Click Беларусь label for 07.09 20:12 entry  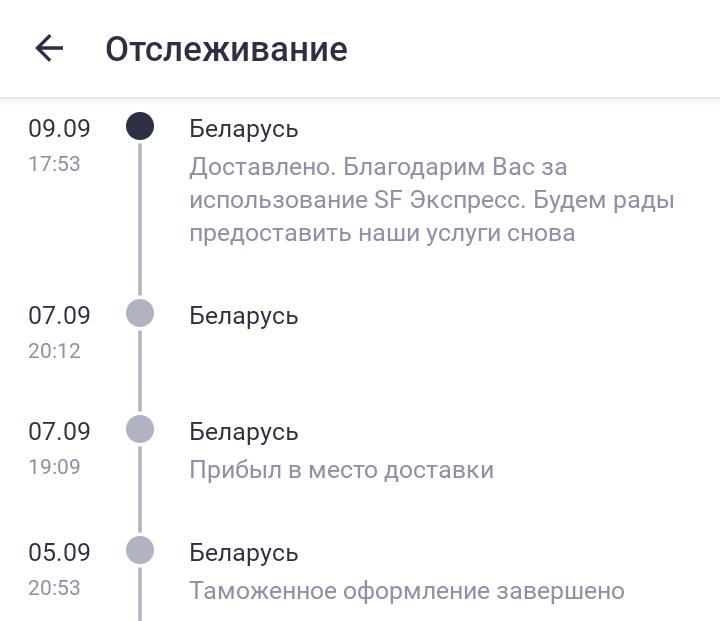(x=244, y=316)
